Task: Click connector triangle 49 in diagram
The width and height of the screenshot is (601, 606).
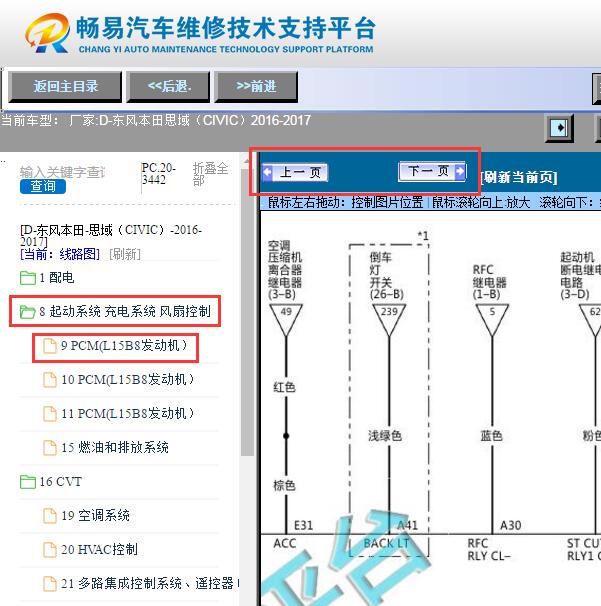Action: point(286,320)
